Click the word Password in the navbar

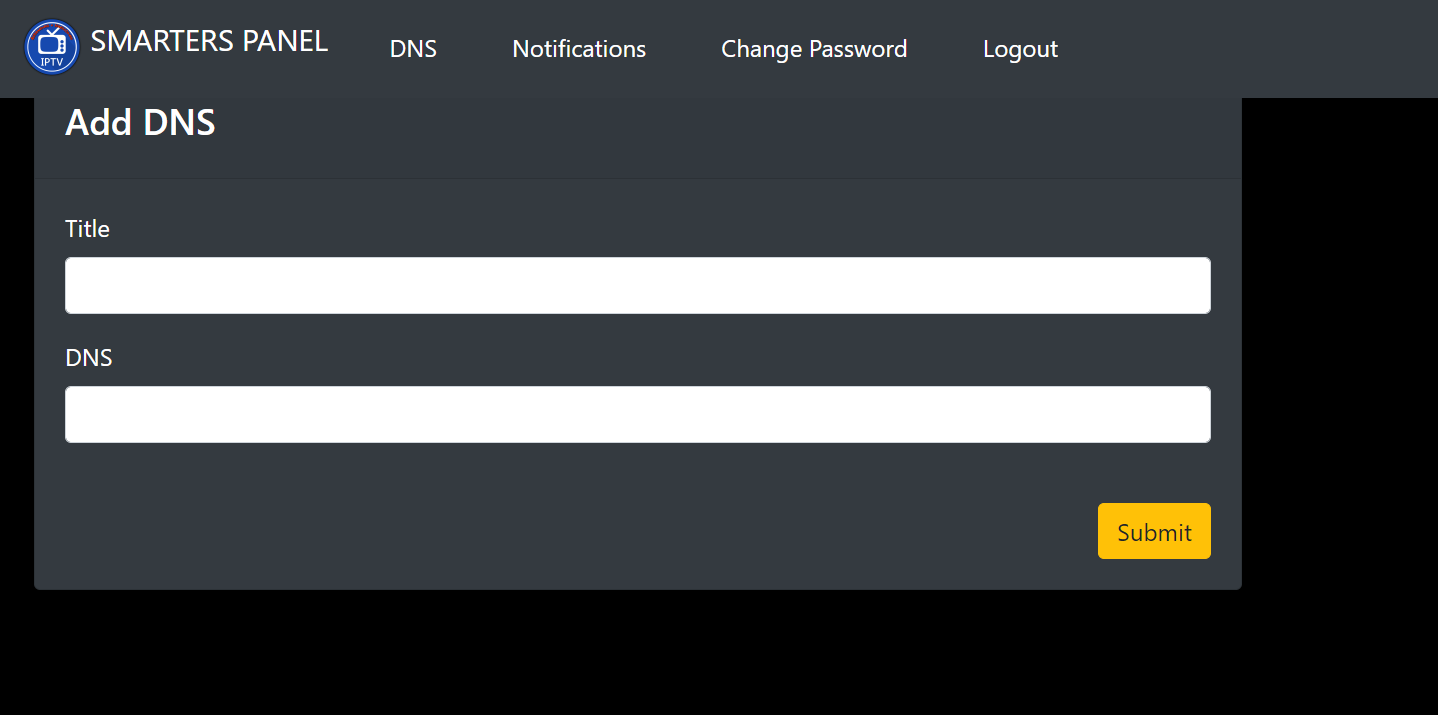858,49
